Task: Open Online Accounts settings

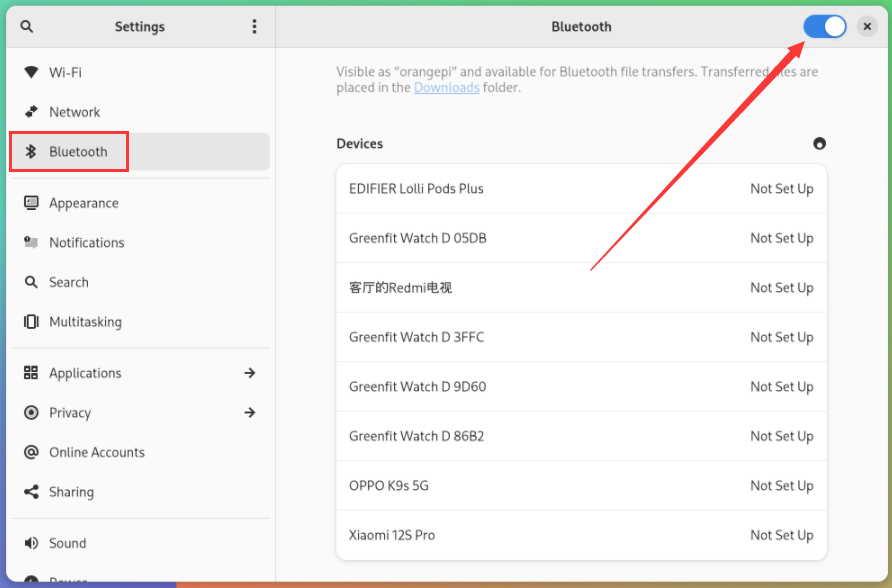Action: coord(141,452)
